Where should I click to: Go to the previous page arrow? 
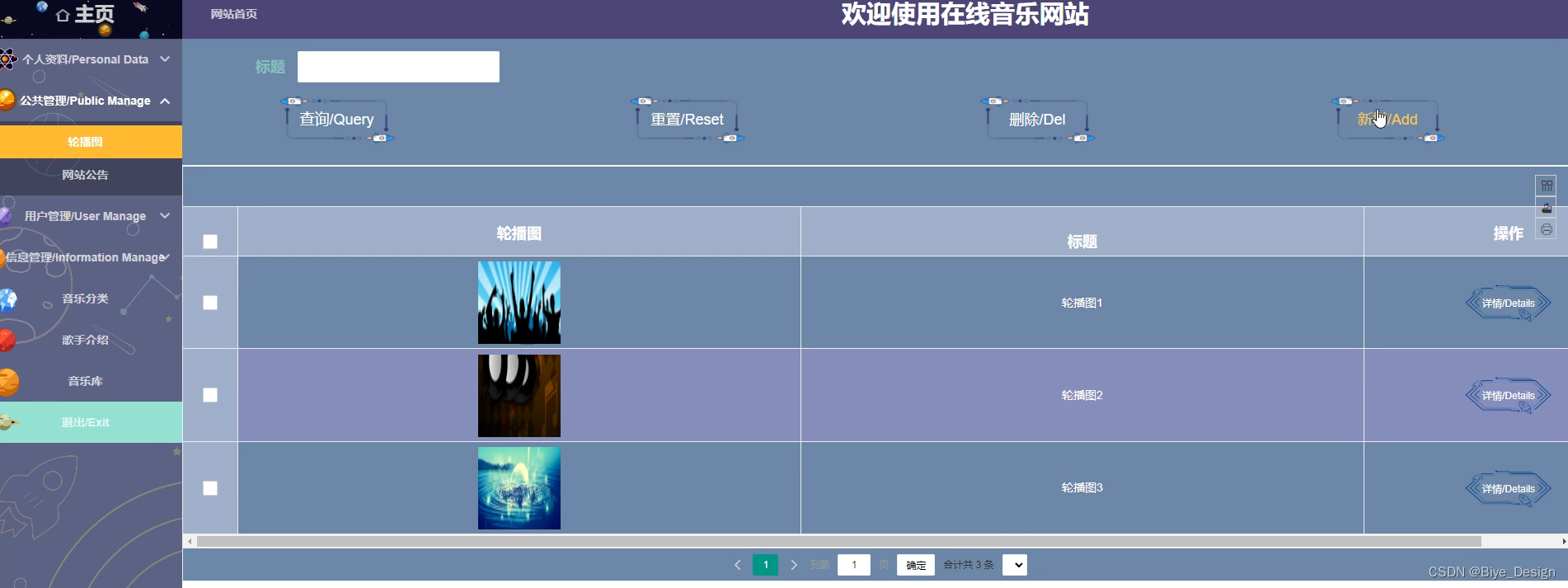coord(738,565)
